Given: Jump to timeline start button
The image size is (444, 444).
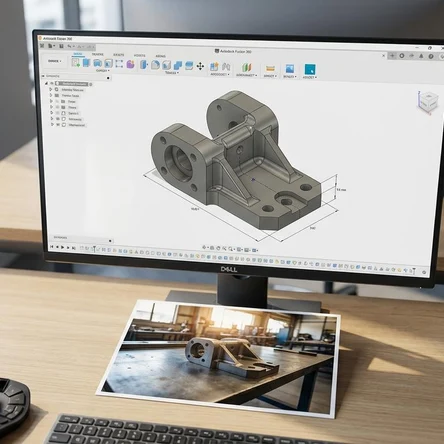Looking at the screenshot, I should (51, 247).
